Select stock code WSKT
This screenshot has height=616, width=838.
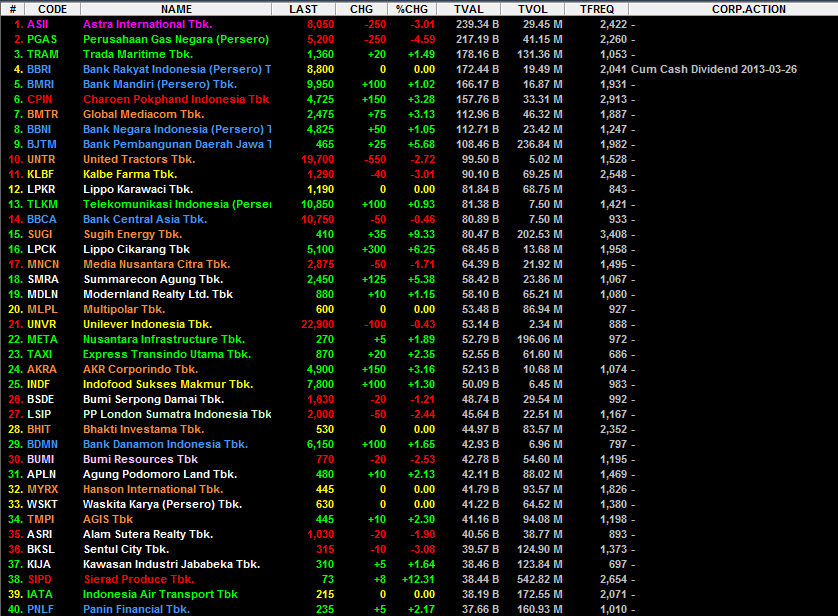(x=42, y=504)
